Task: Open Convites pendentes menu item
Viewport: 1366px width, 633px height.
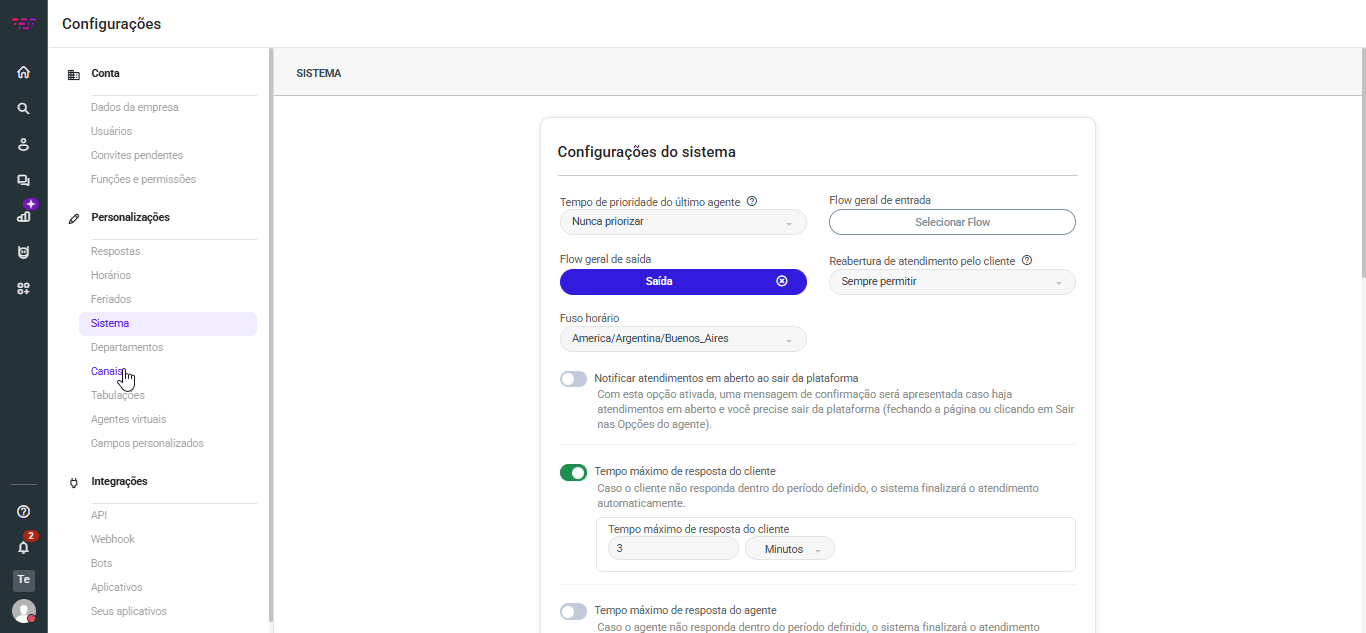Action: 137,155
